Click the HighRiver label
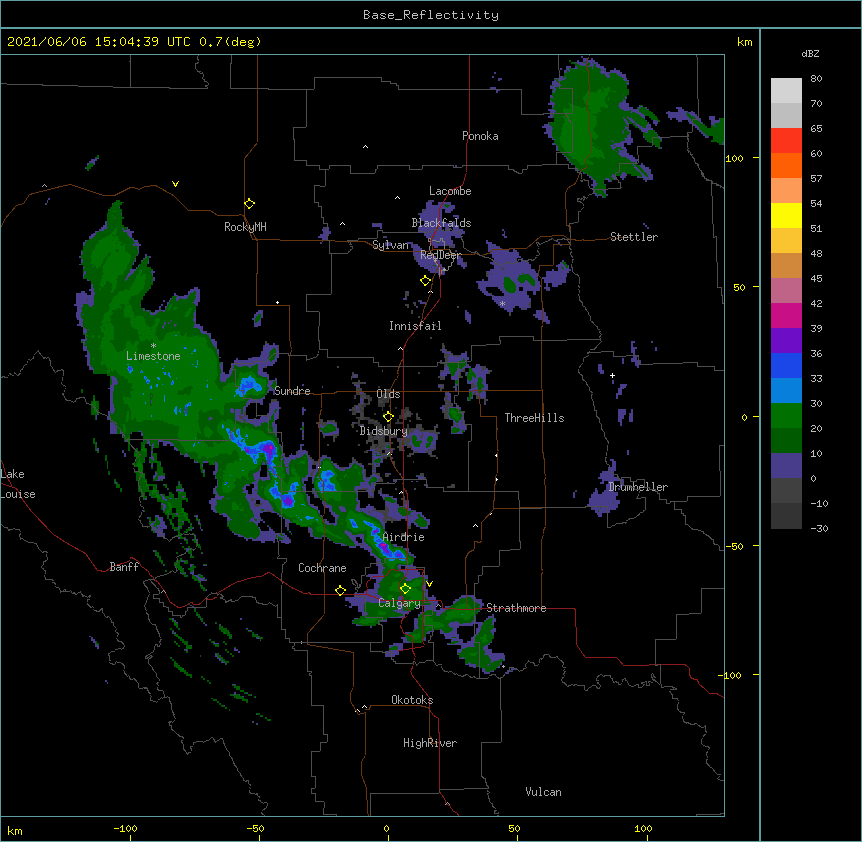Viewport: 862px width, 842px height. point(430,743)
